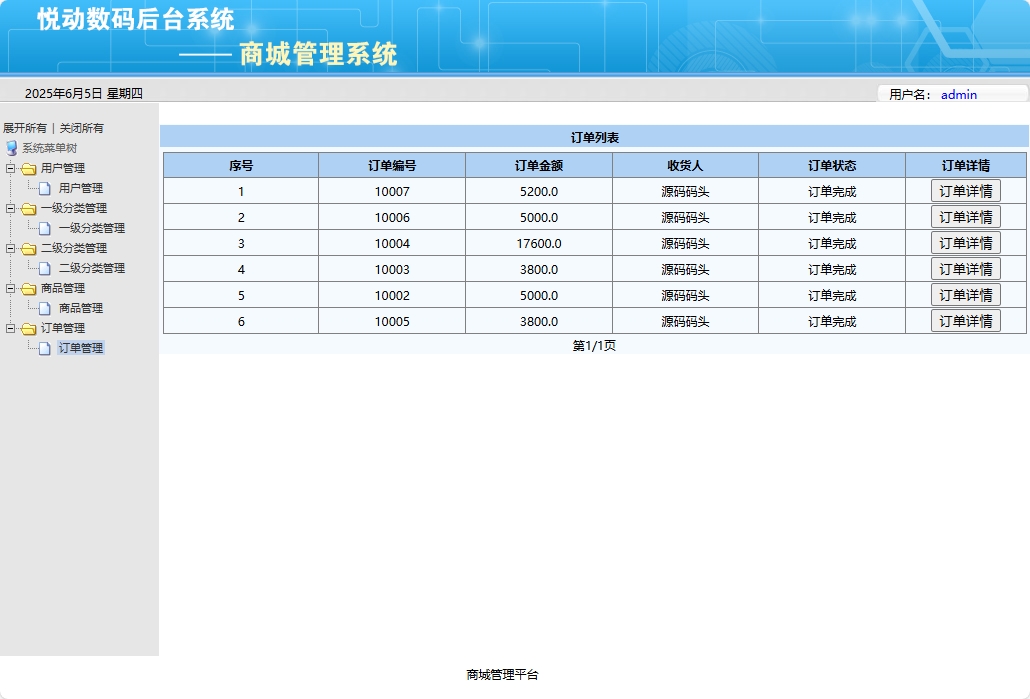Screen dimensions: 1030x699
Task: Open the 一级分类管理 child page link
Action: point(92,228)
